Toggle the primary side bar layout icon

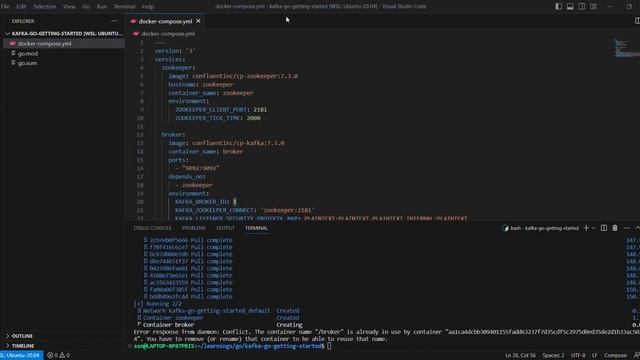[x=558, y=7]
